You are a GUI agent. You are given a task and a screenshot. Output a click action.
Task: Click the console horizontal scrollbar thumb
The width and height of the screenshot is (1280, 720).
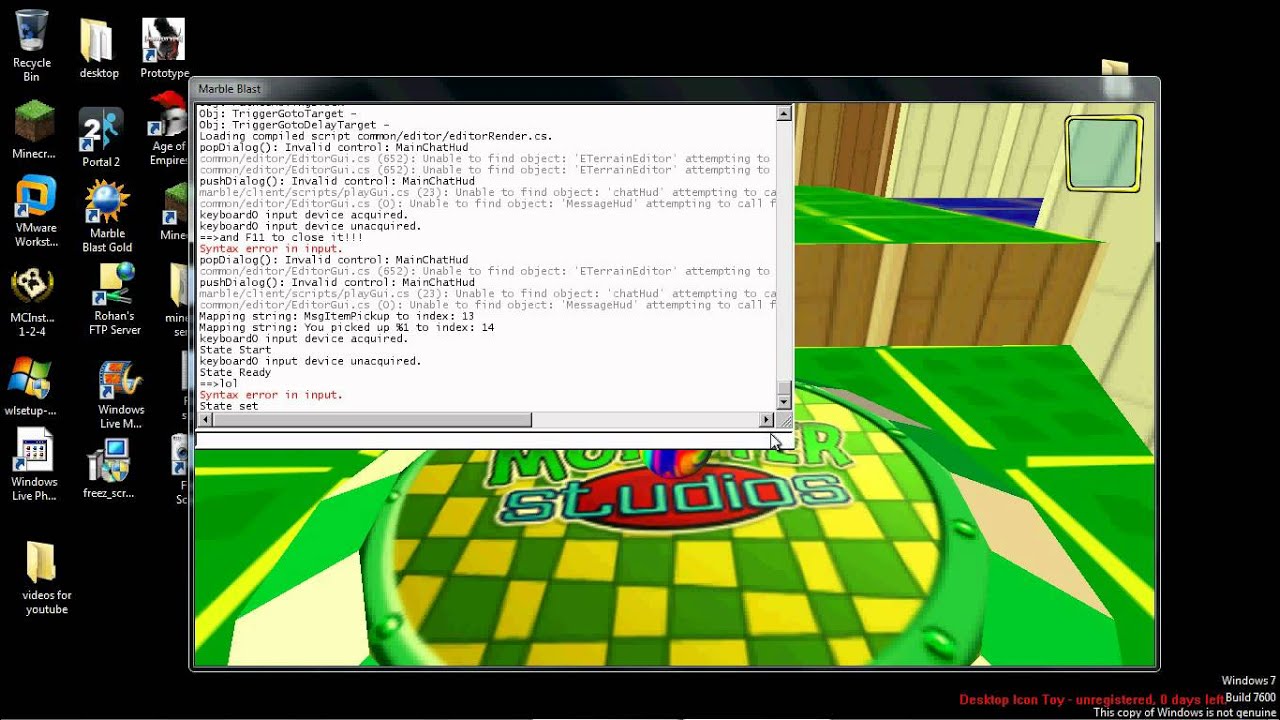coord(371,420)
